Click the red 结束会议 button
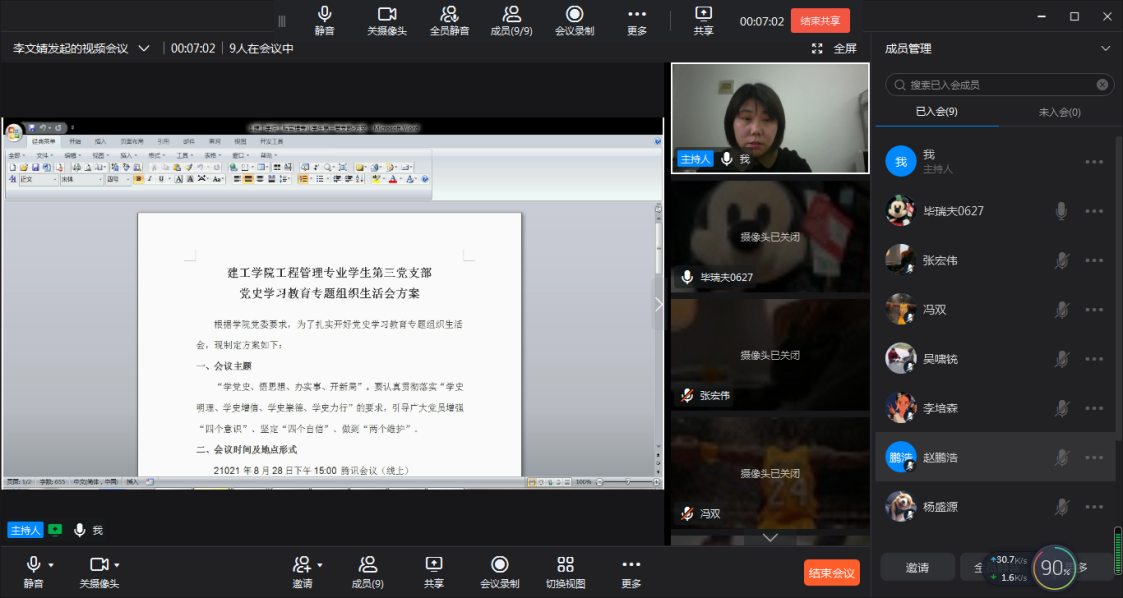1123x598 pixels. click(x=831, y=573)
